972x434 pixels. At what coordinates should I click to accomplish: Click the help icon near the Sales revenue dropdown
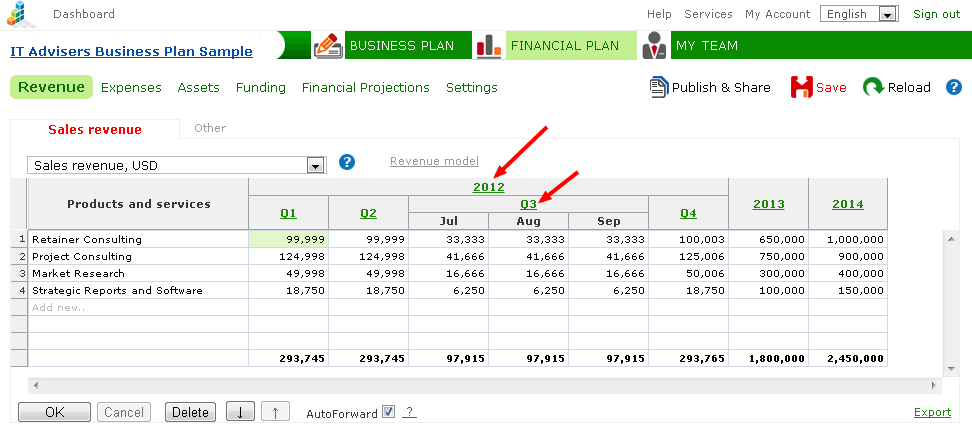click(x=347, y=162)
